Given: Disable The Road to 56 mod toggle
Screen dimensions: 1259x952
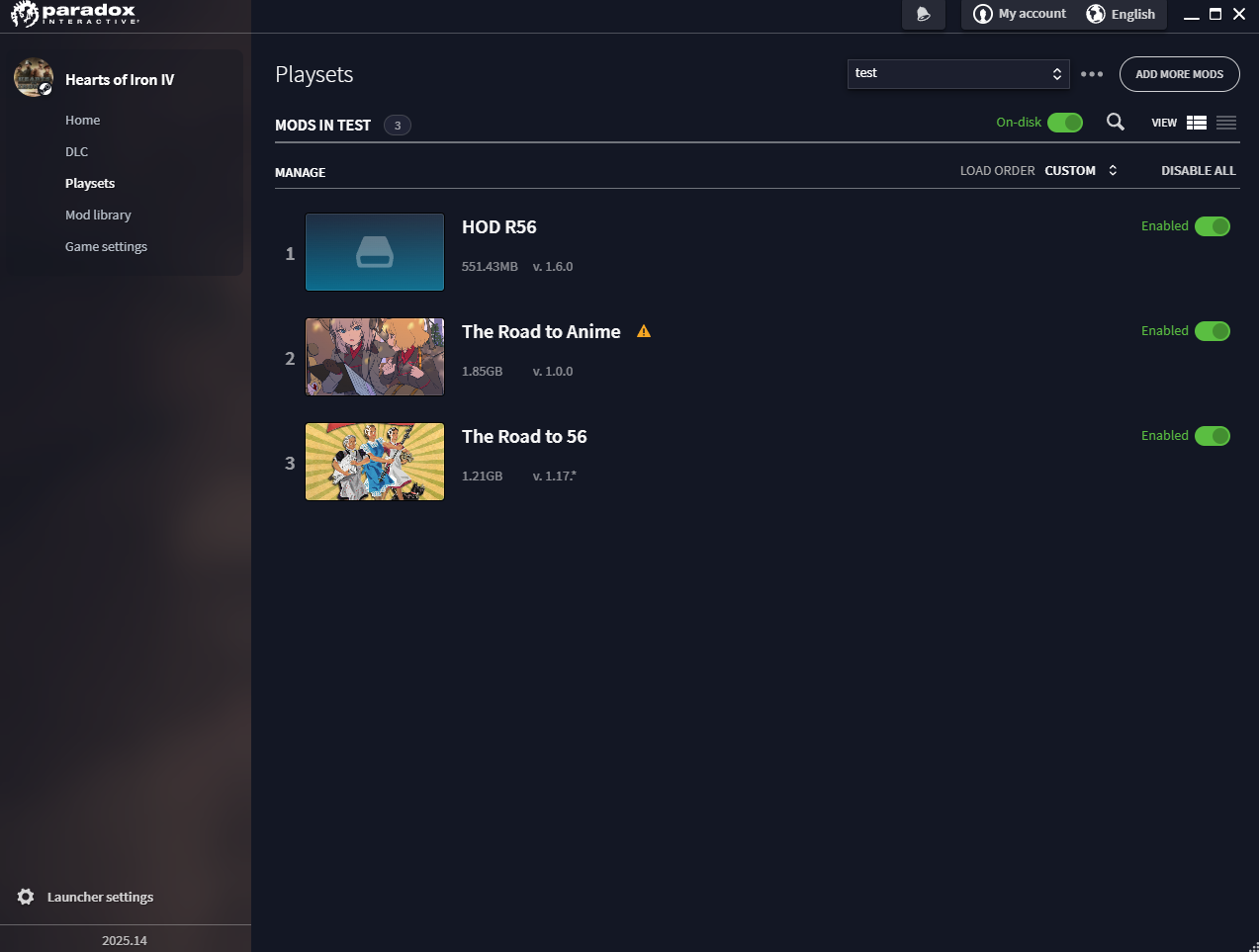Looking at the screenshot, I should coord(1213,436).
